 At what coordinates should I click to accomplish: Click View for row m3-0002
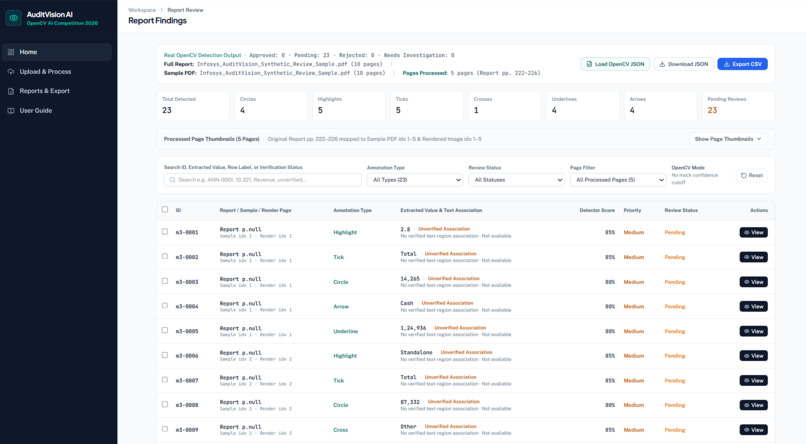(x=754, y=257)
